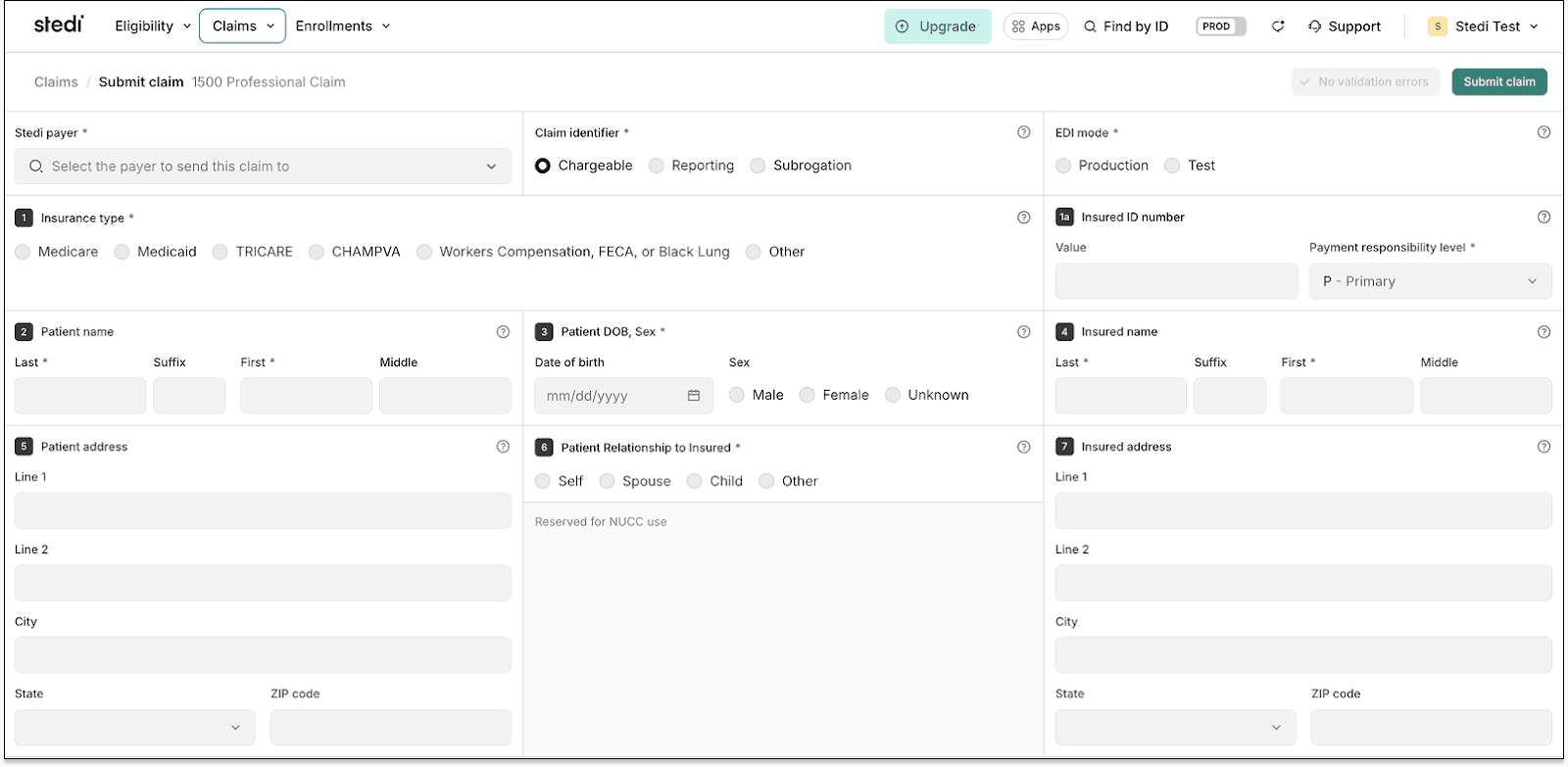
Task: Open help for Patient DOB, Sex
Action: (x=1024, y=332)
